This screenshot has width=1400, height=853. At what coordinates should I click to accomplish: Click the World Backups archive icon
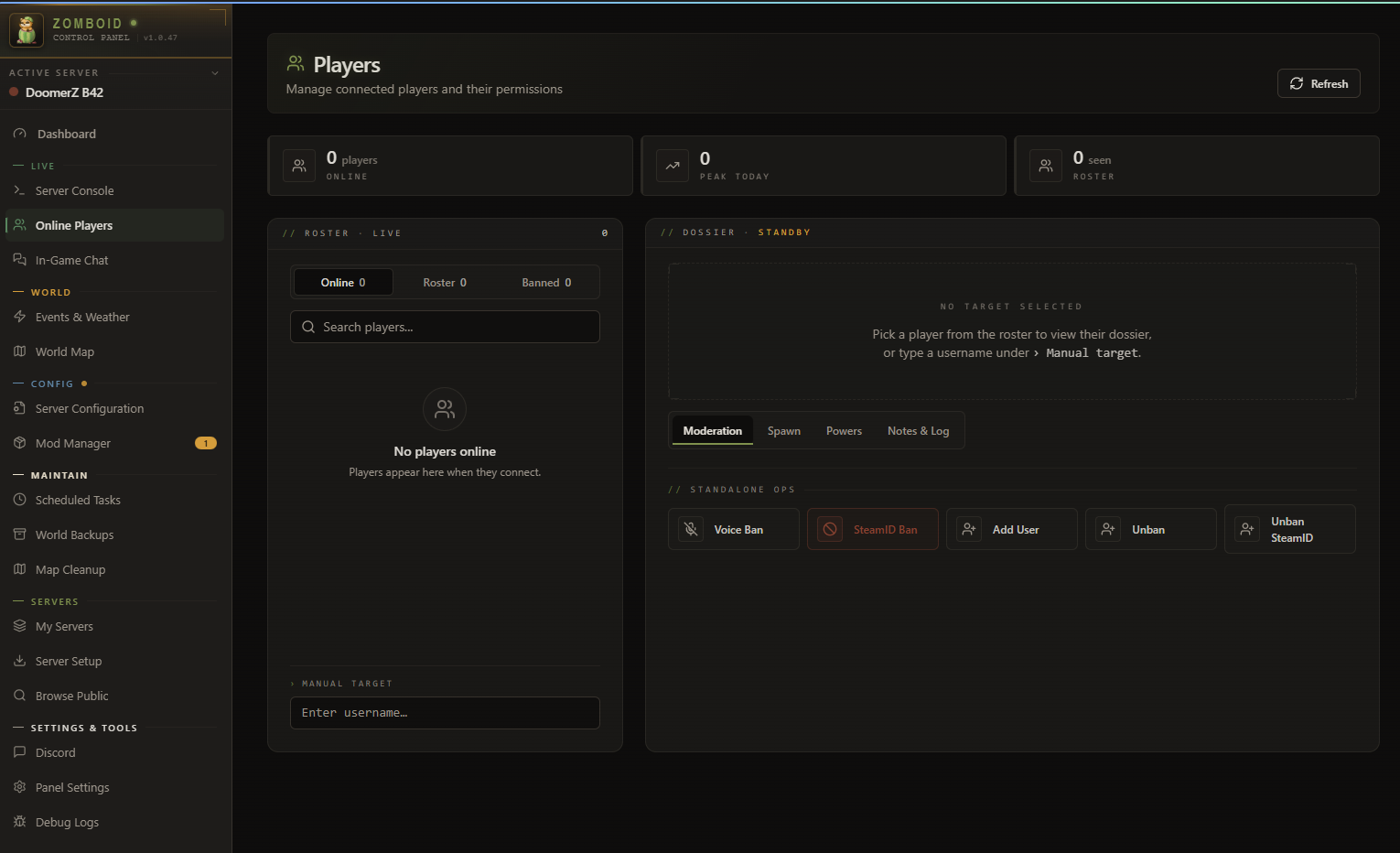[19, 534]
